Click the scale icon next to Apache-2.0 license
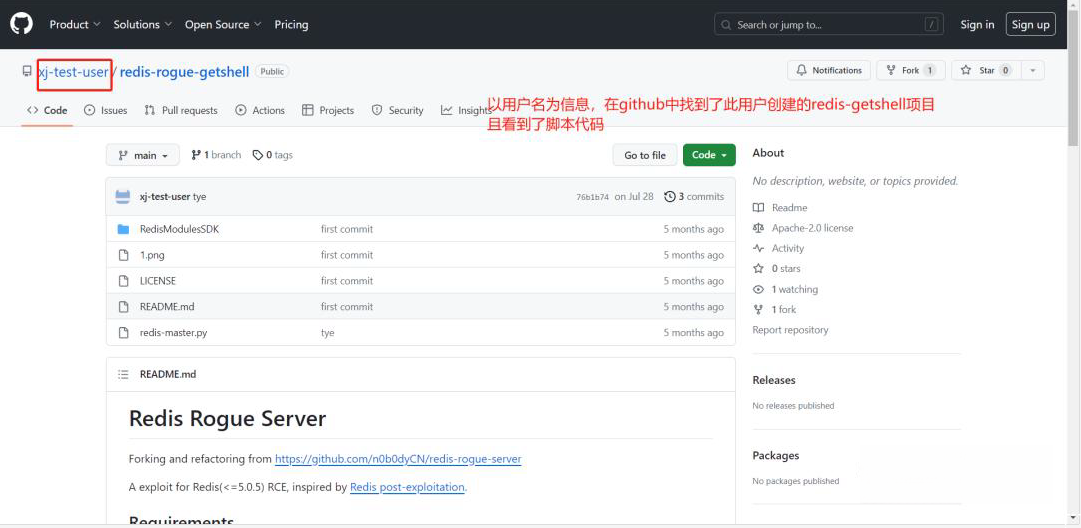 click(x=758, y=227)
